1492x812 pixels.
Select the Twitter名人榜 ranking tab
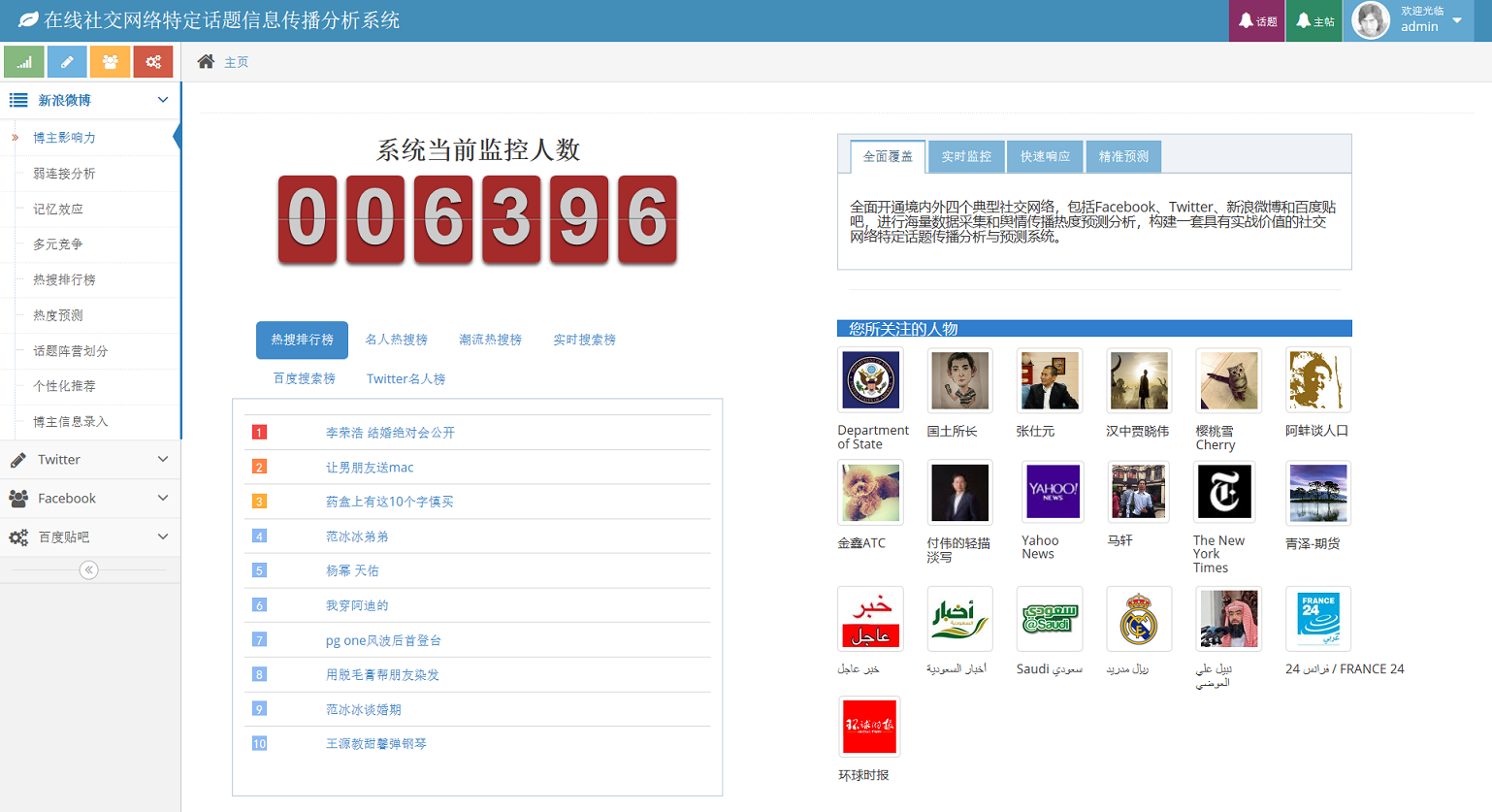405,379
